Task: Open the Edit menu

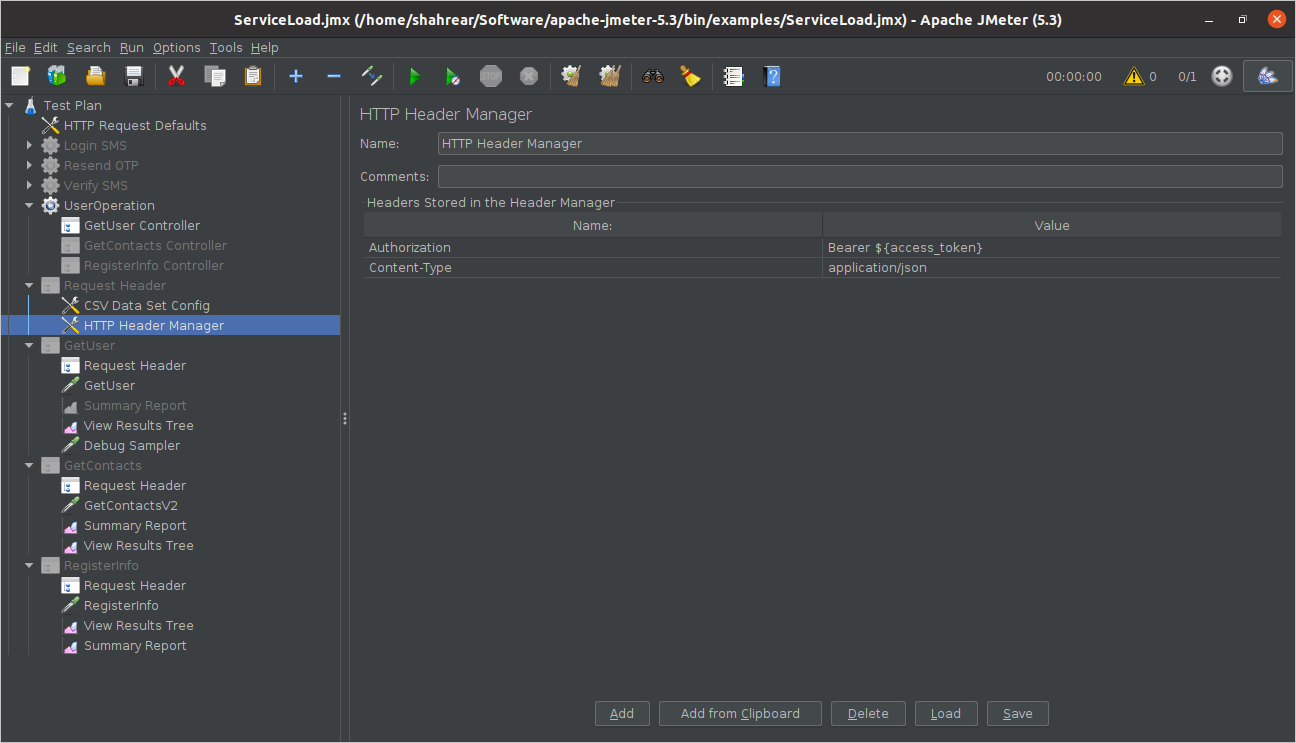Action: [45, 47]
